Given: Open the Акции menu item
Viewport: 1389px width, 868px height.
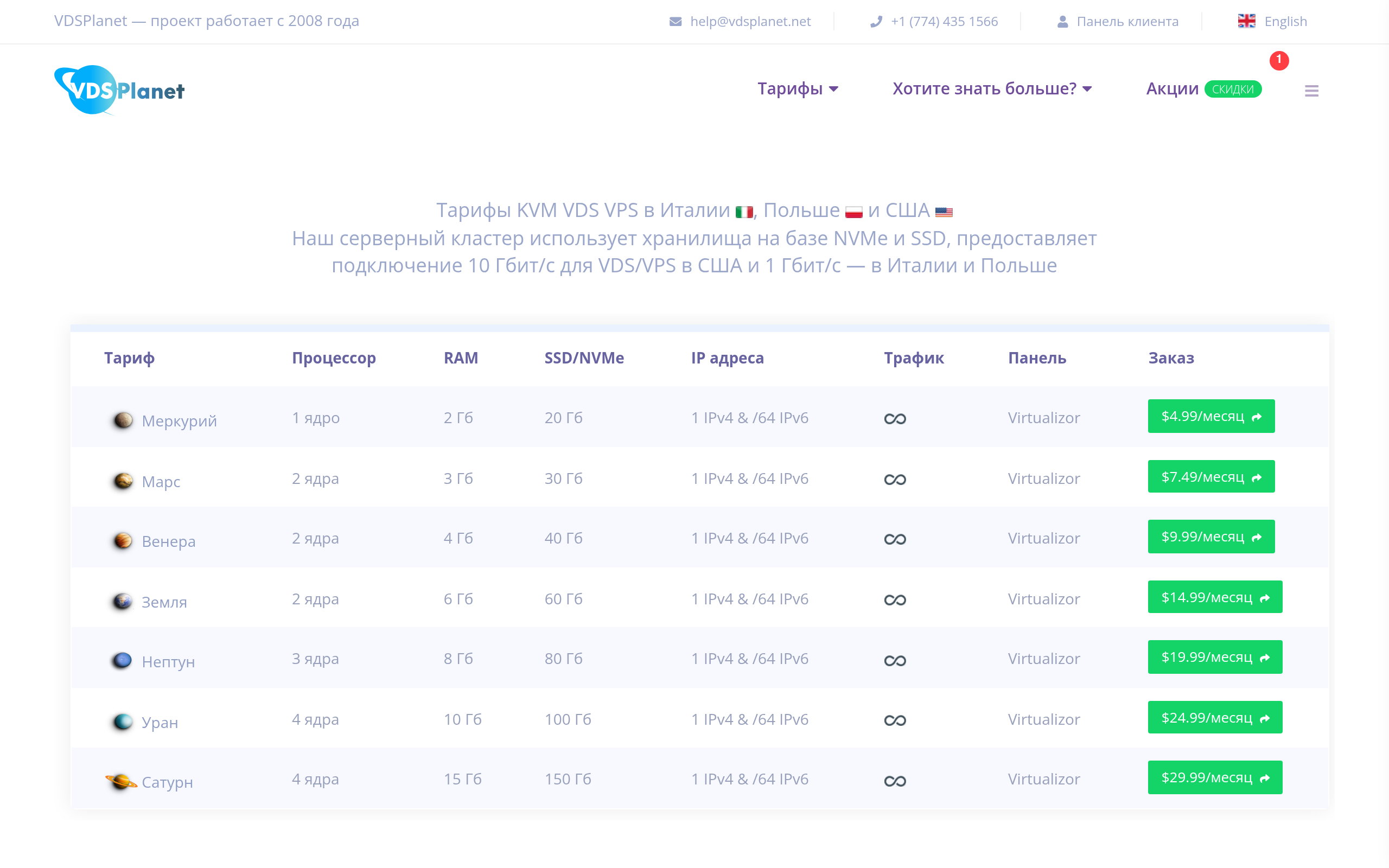Looking at the screenshot, I should (x=1172, y=88).
